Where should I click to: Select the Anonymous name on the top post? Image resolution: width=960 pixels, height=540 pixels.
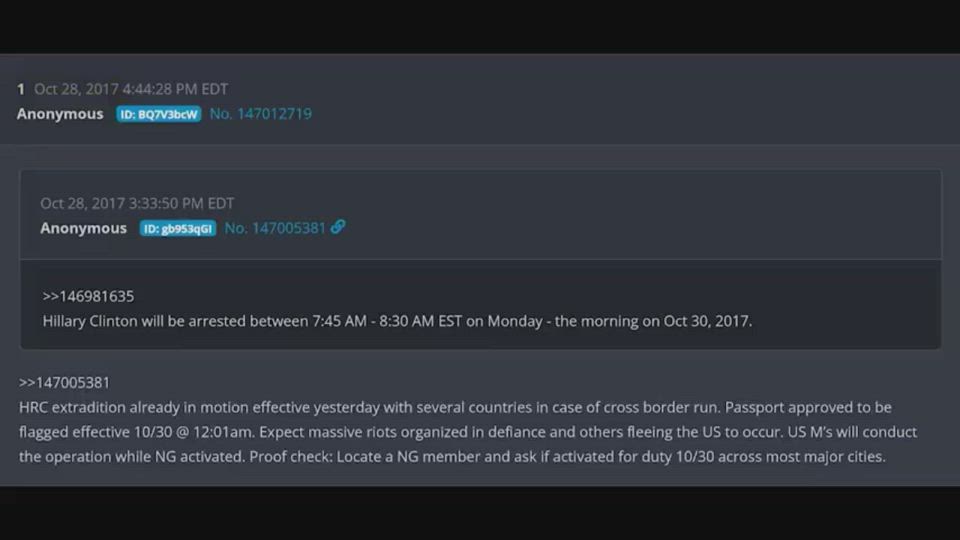coord(60,114)
